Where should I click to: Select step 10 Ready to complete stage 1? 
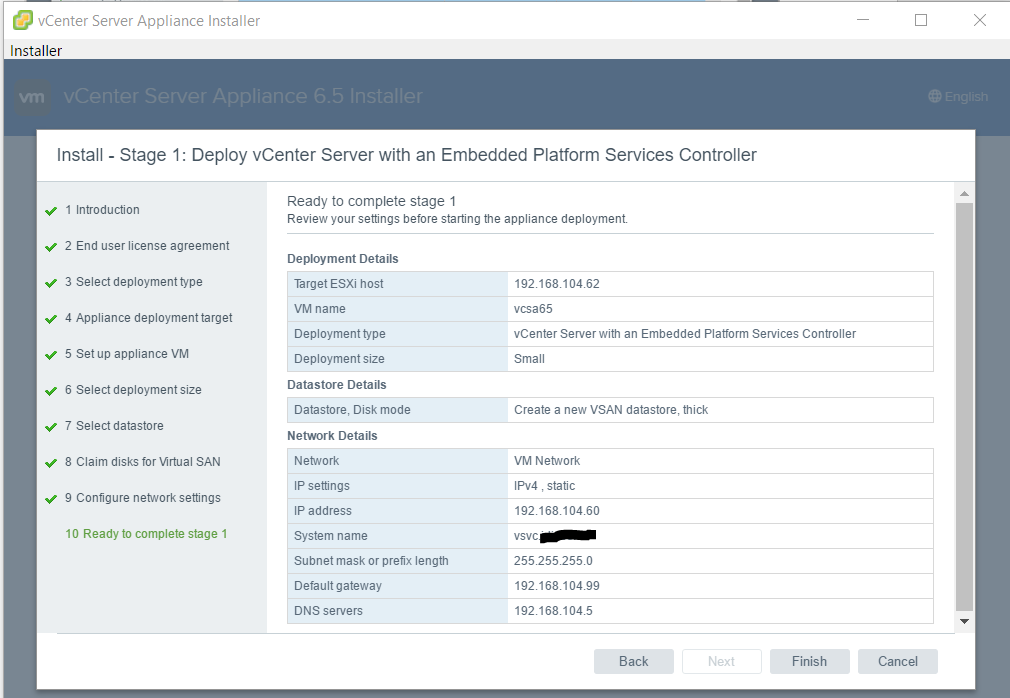tap(146, 534)
